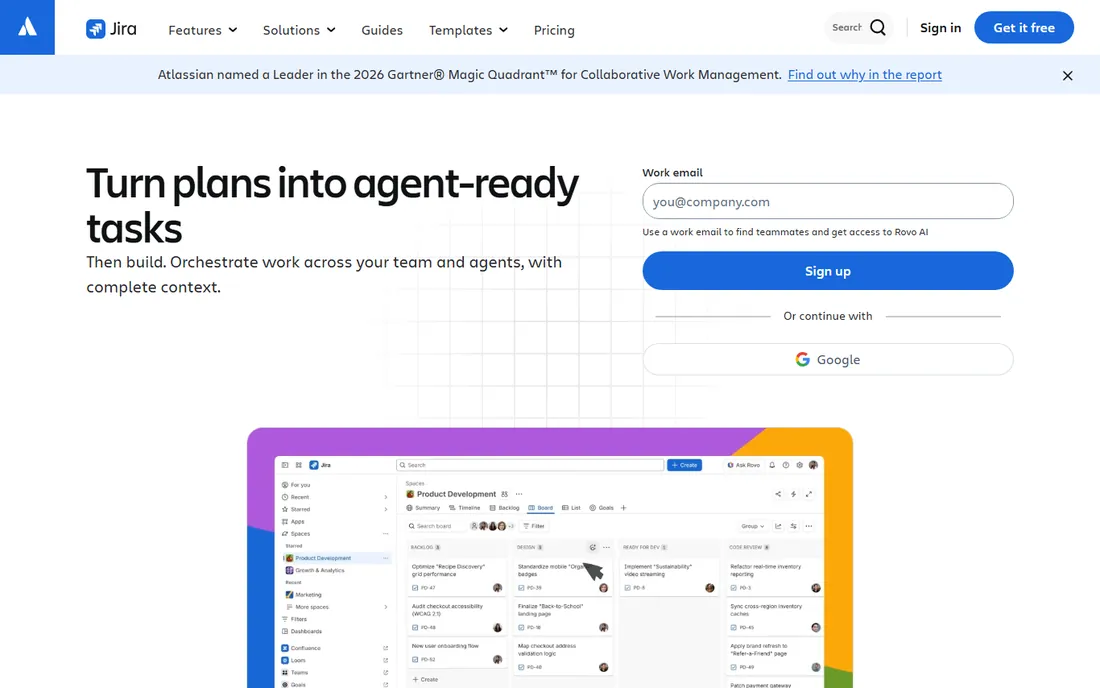Click the 'Then build. Orchestrate work' paragraph

tap(324, 274)
